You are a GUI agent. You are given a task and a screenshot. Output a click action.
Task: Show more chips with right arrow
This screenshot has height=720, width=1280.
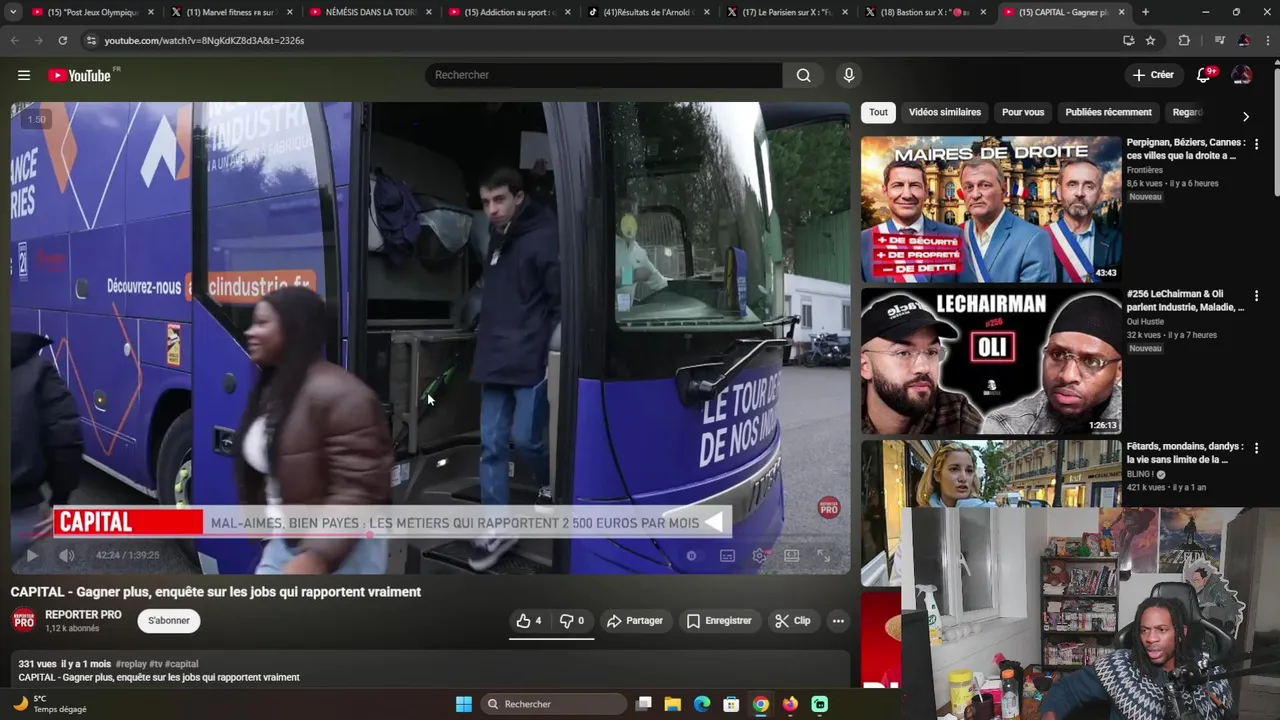tap(1245, 116)
